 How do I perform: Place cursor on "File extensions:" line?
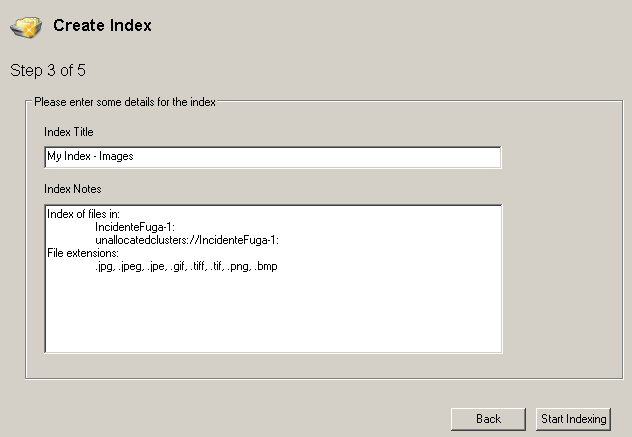point(82,253)
